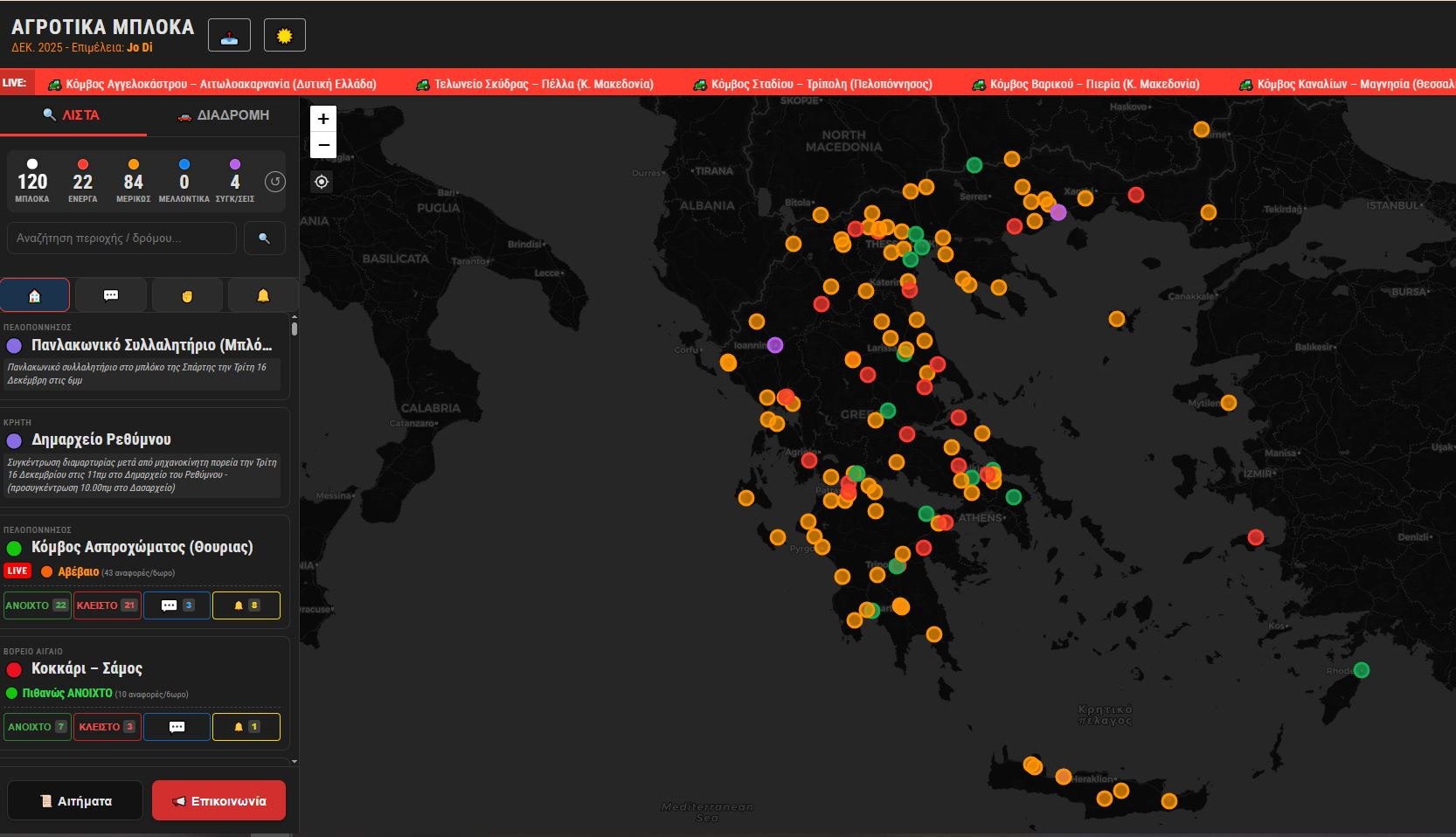Vote ΑΝΟΙΧΤΟ for Κόμβος Ασπροχώματος

coord(37,605)
